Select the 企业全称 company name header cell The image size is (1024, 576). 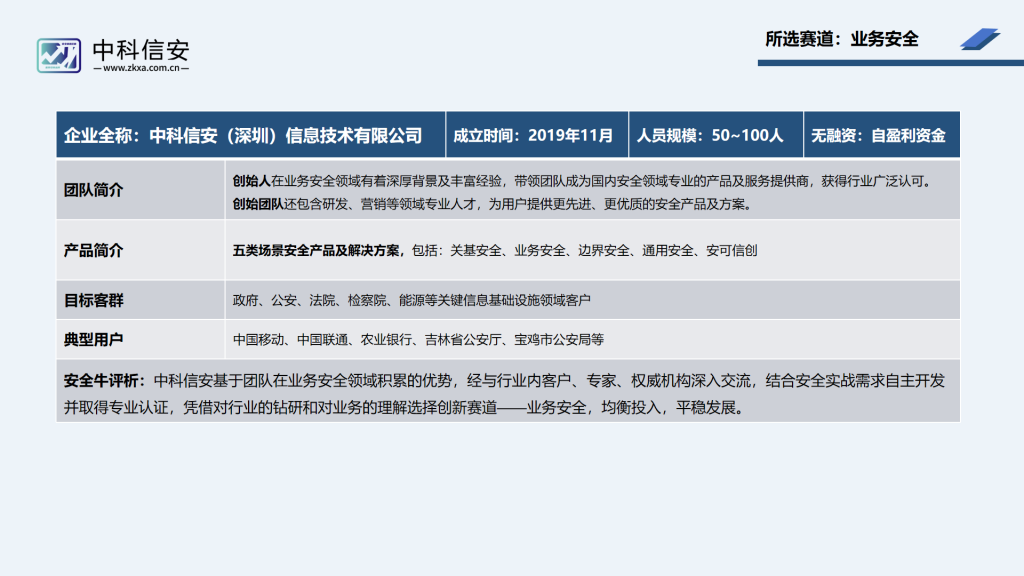(251, 135)
